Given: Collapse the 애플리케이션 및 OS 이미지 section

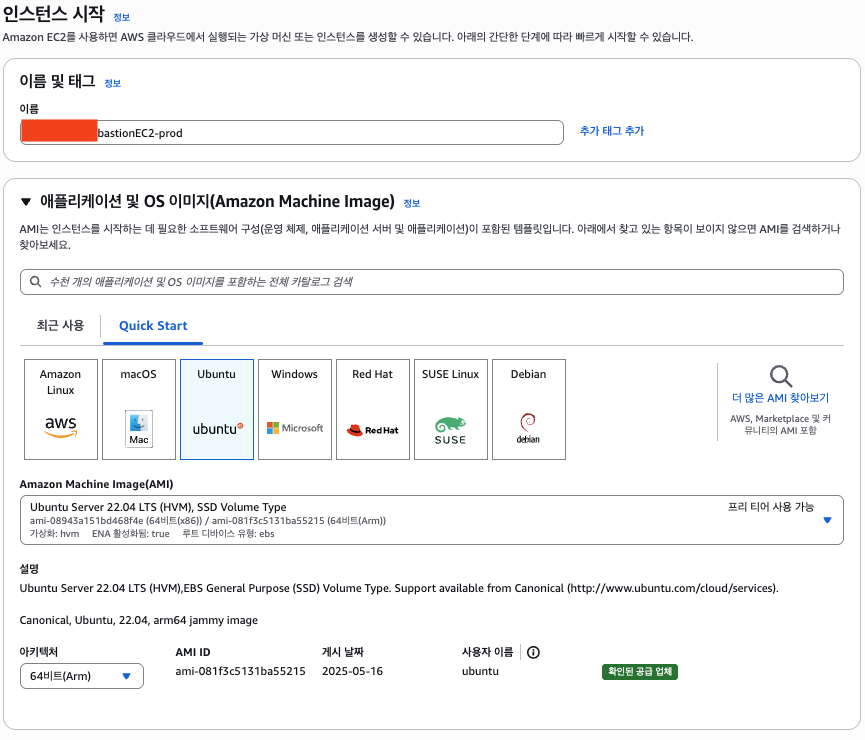Looking at the screenshot, I should point(26,202).
